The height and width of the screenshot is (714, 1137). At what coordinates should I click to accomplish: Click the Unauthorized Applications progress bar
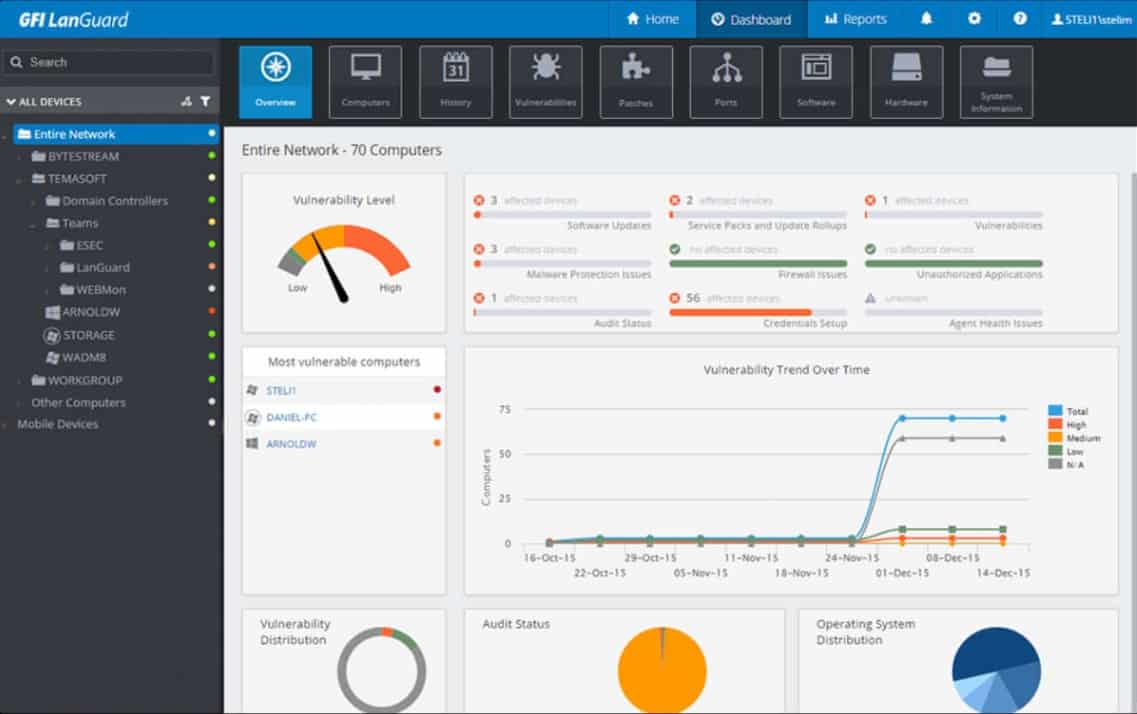point(954,264)
